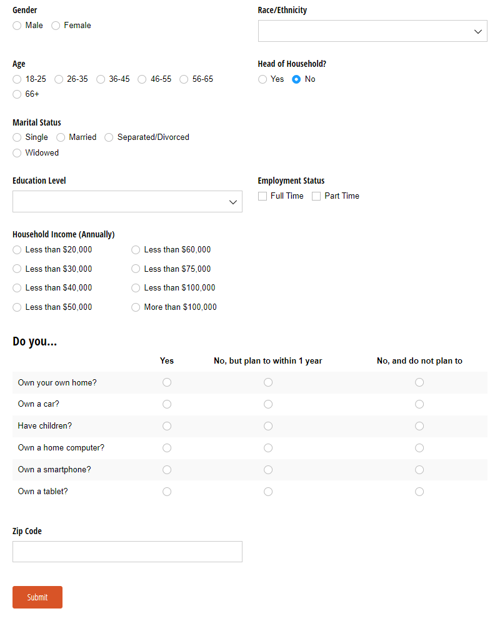Click into the Zip Code field
The width and height of the screenshot is (500, 621).
pyautogui.click(x=127, y=552)
